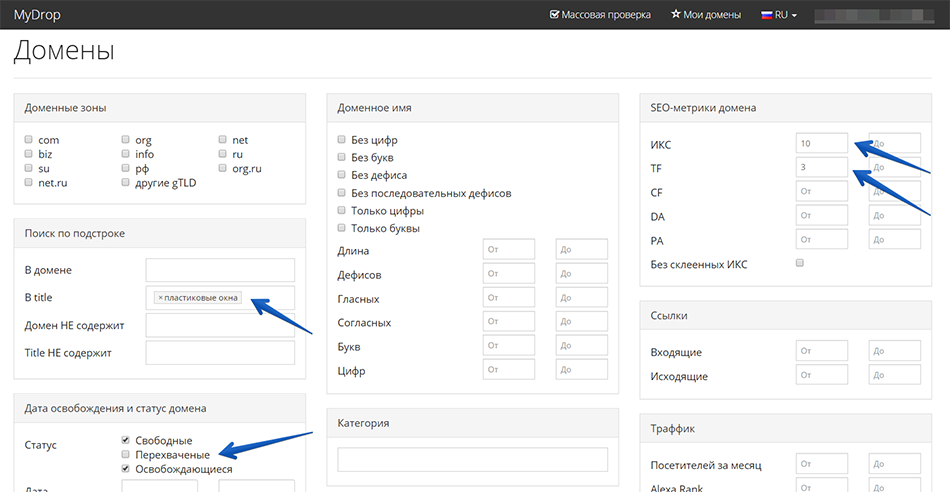Click TF From field with 3

pos(822,167)
